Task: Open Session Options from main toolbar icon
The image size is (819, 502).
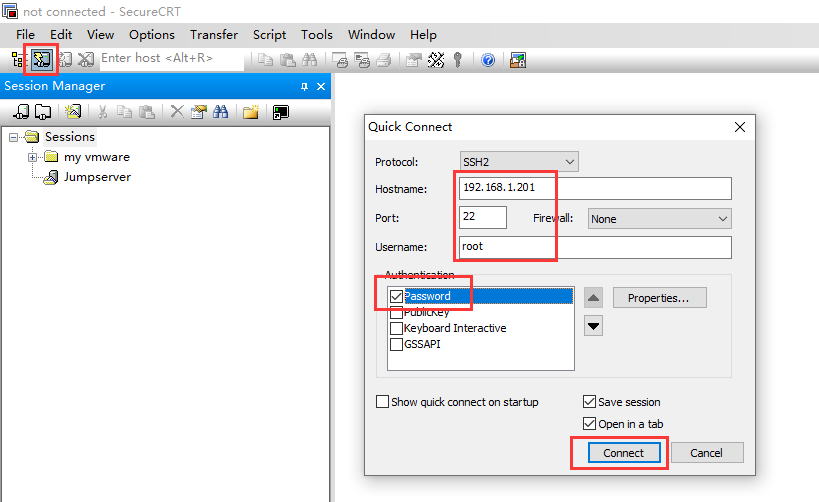Action: click(x=414, y=60)
